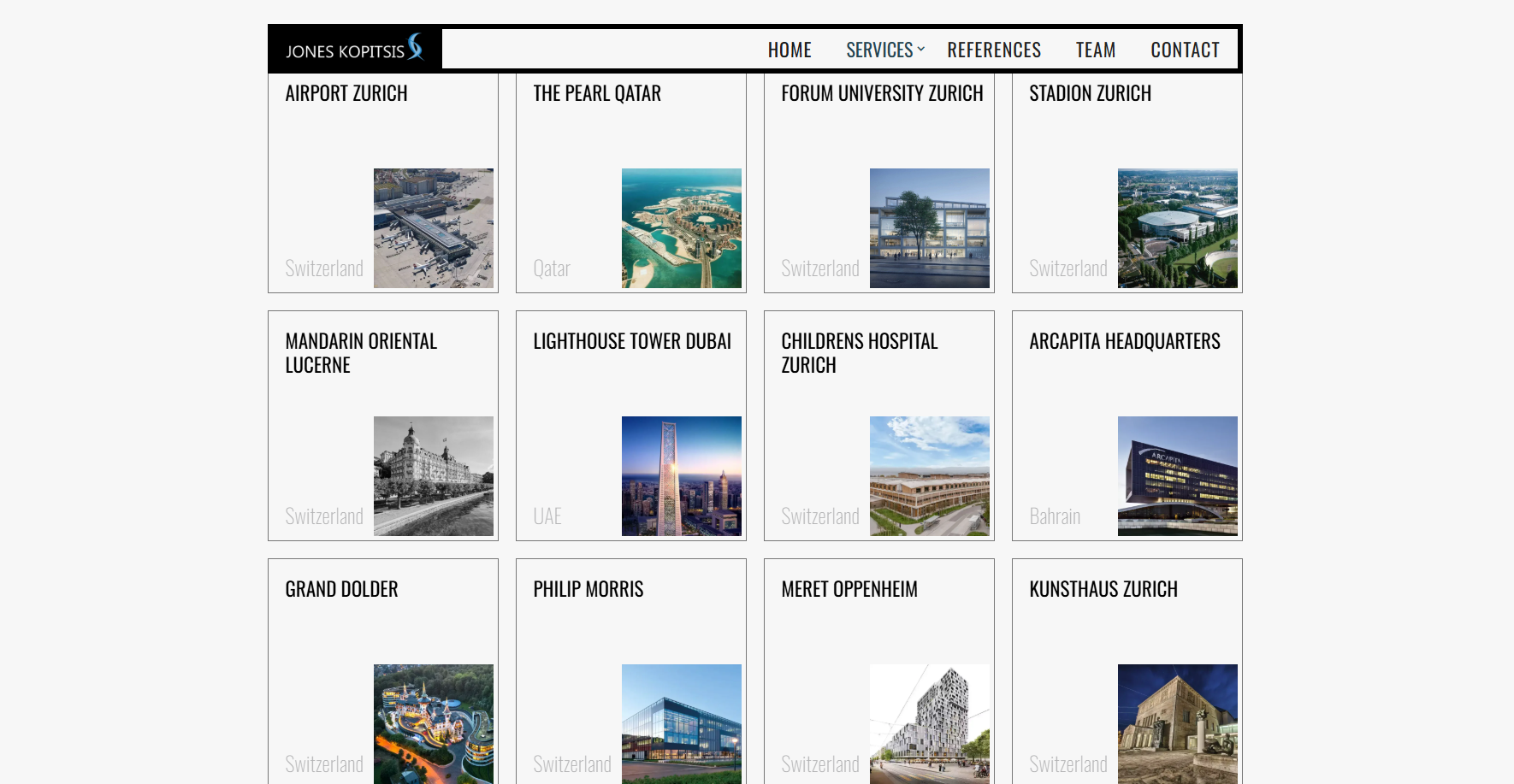
Task: Open the Team page
Action: point(1096,50)
